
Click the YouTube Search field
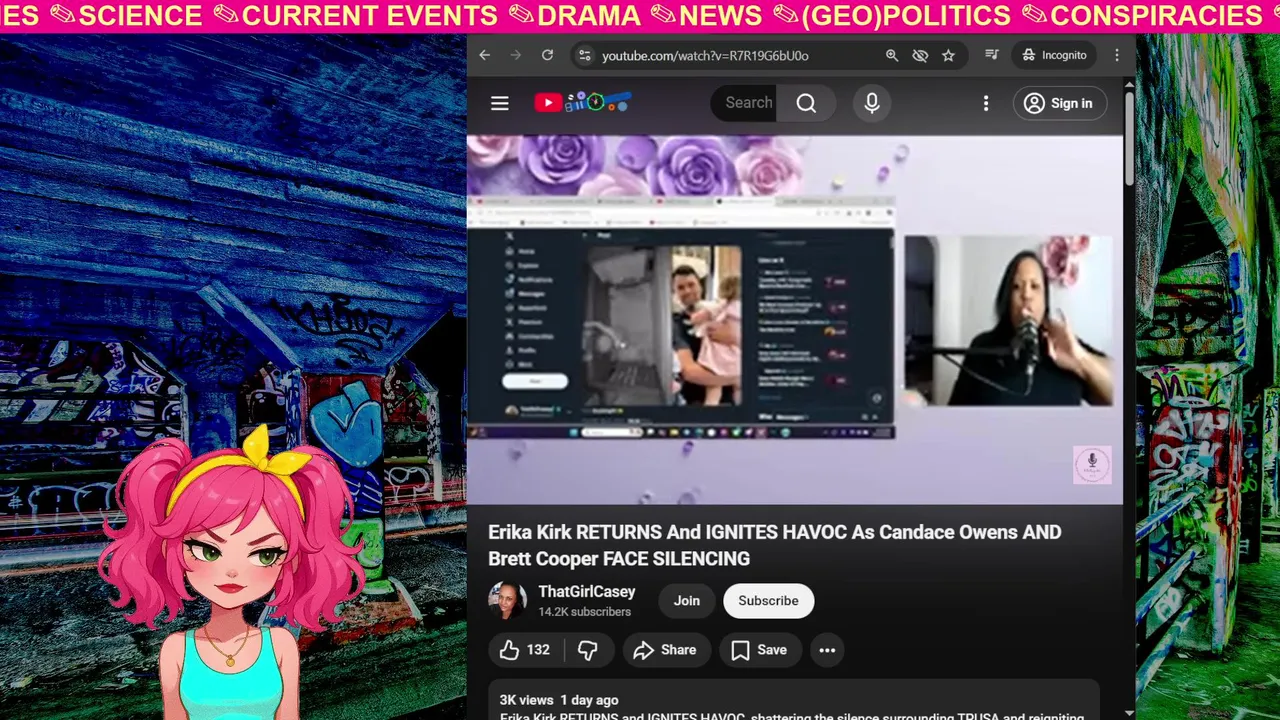pos(745,103)
